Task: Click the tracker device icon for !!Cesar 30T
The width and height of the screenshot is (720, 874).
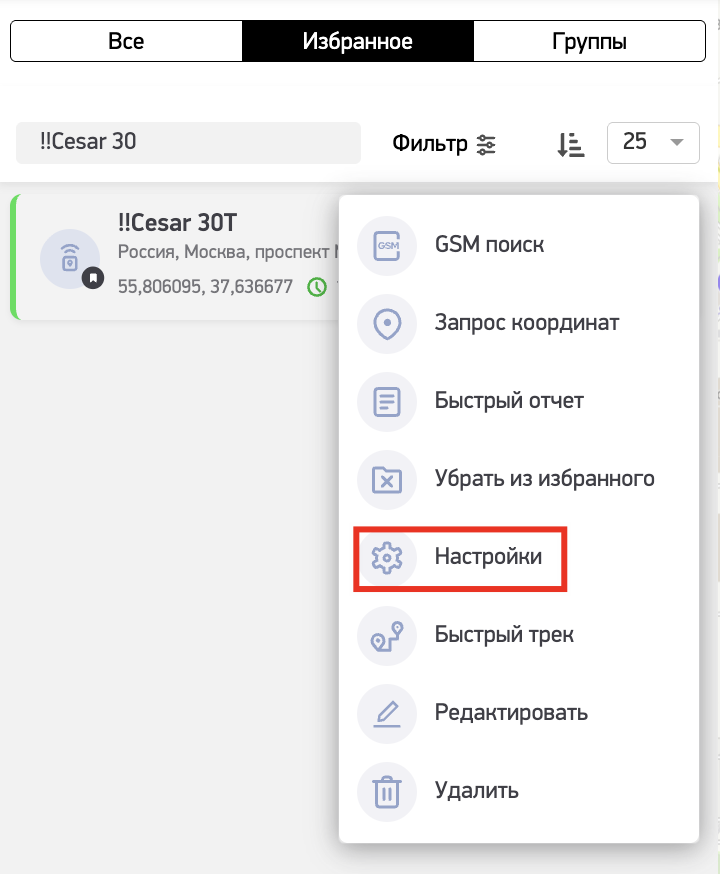Action: pyautogui.click(x=69, y=258)
